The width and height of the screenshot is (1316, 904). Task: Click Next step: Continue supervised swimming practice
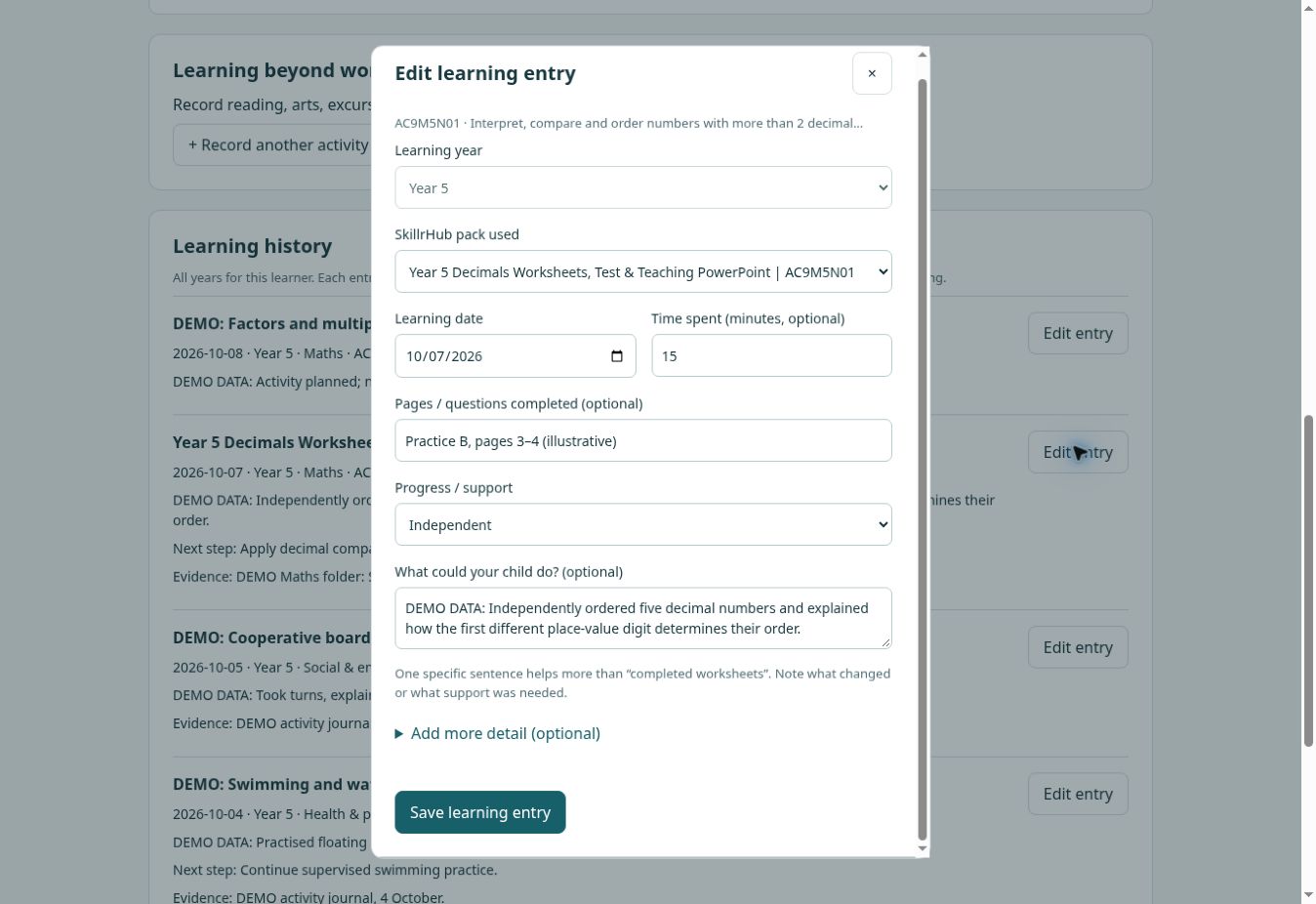(335, 870)
